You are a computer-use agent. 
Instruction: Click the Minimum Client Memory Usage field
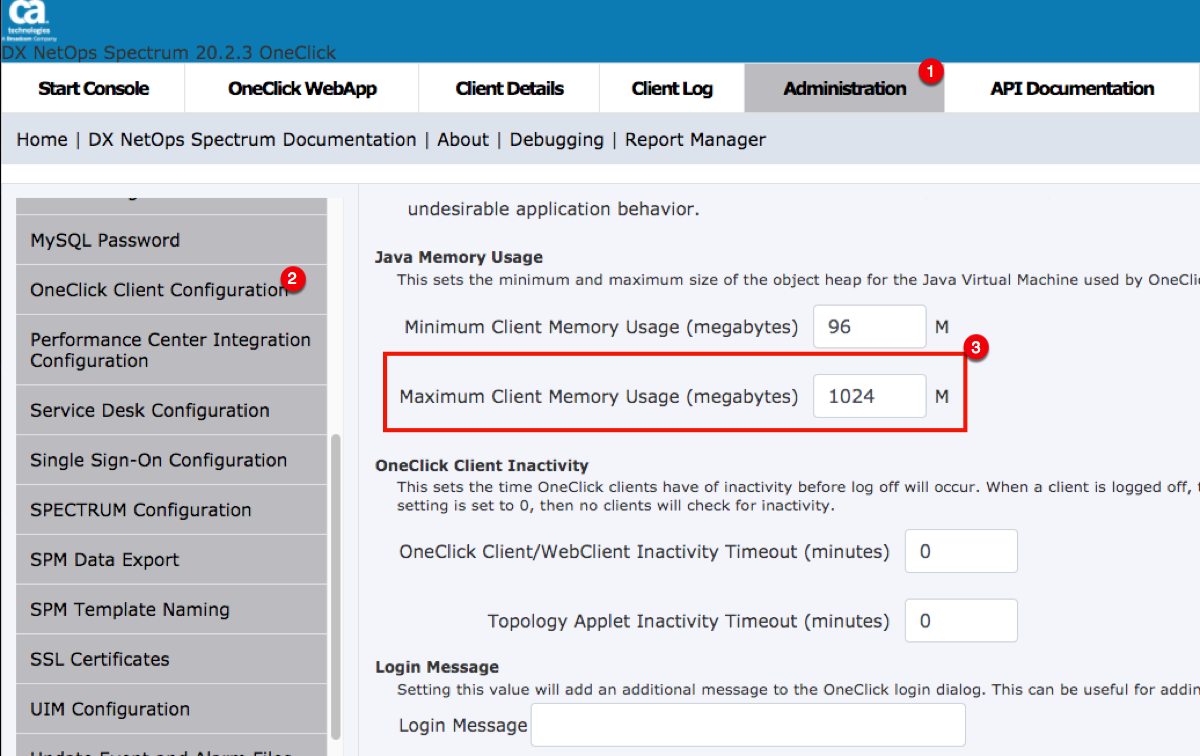[x=869, y=327]
